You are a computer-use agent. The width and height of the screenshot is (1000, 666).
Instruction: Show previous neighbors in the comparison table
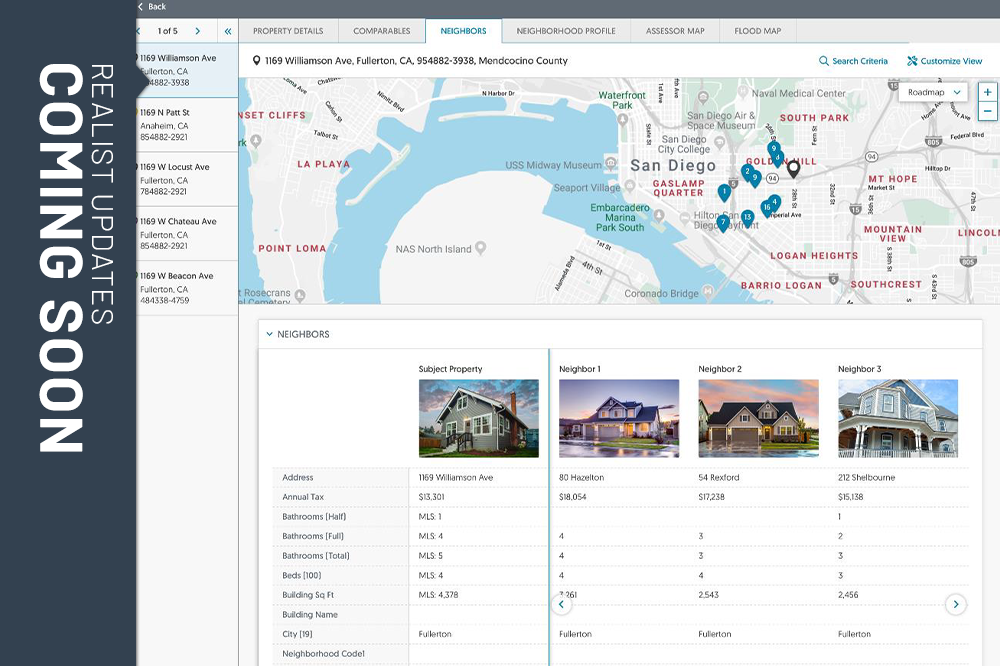pyautogui.click(x=561, y=604)
